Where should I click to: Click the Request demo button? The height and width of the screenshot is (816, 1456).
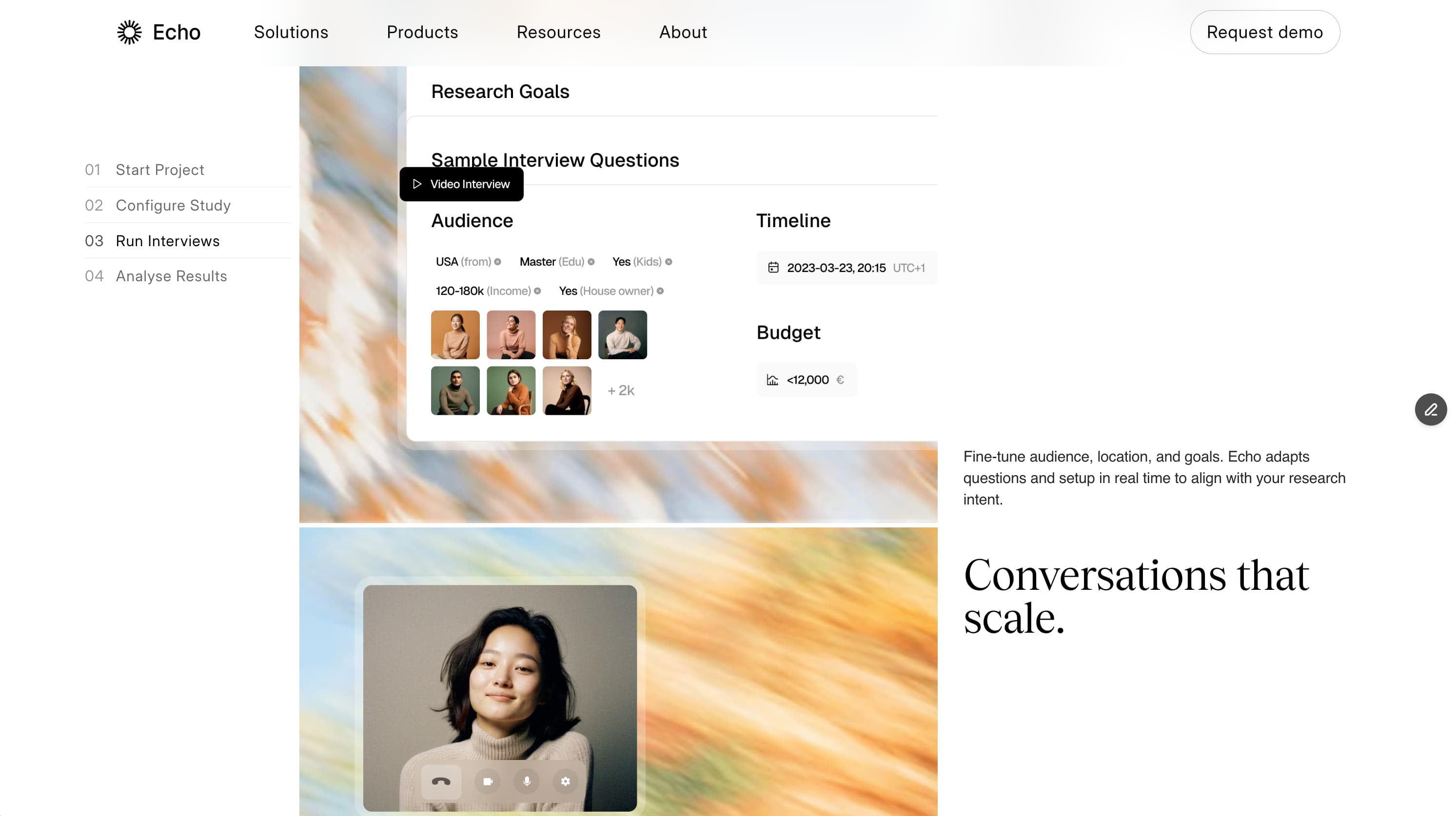coord(1264,32)
